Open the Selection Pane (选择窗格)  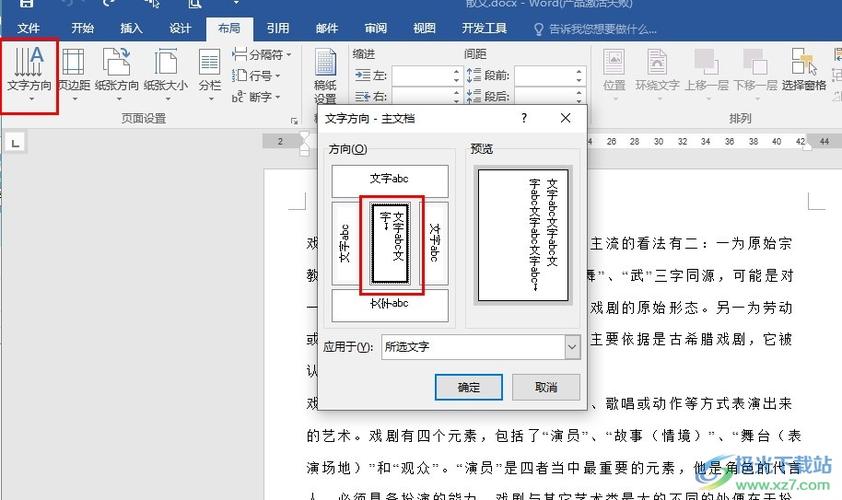804,70
